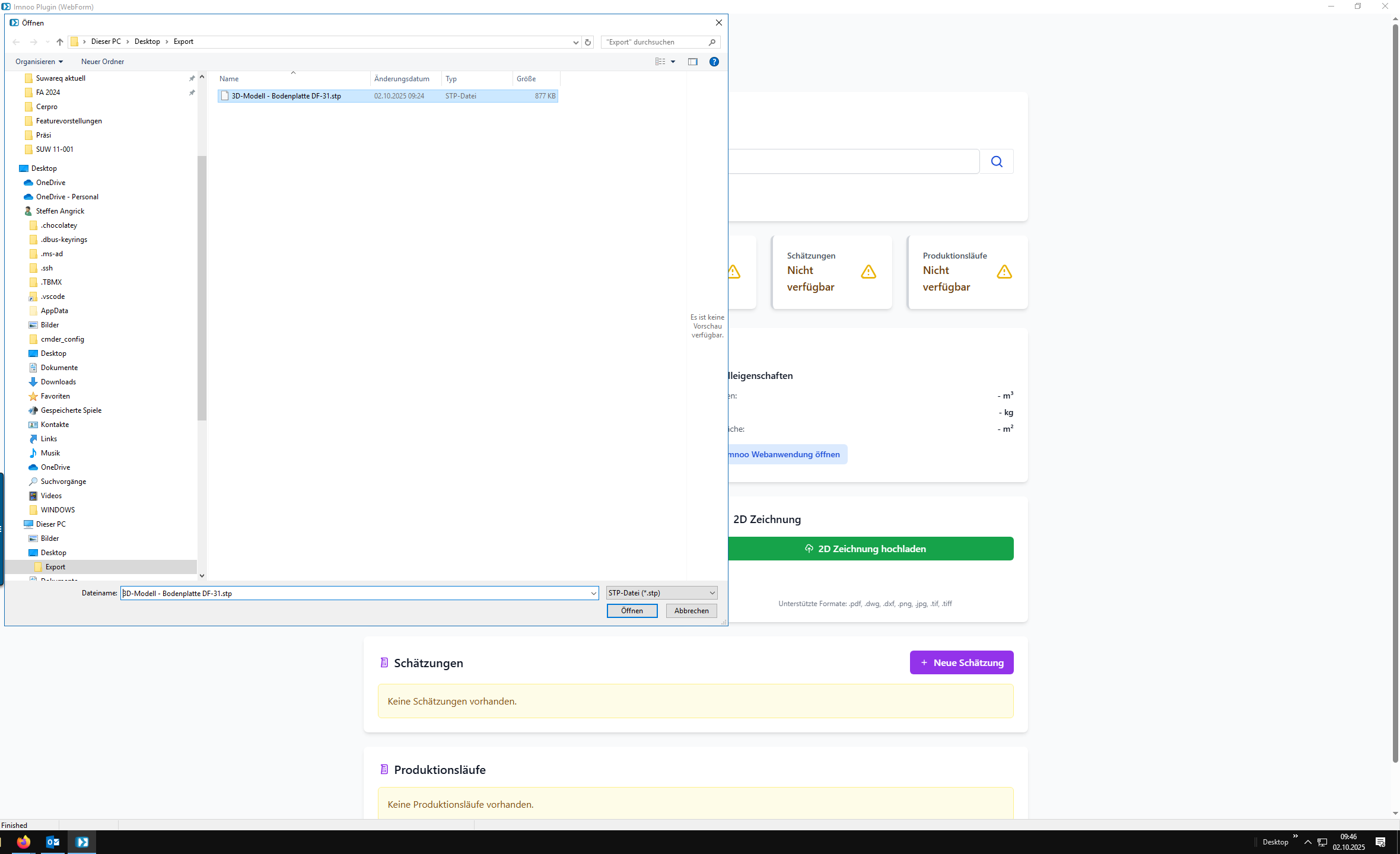Click the blue search magnifier icon
Screen dimensions: 1400x854
[x=997, y=161]
